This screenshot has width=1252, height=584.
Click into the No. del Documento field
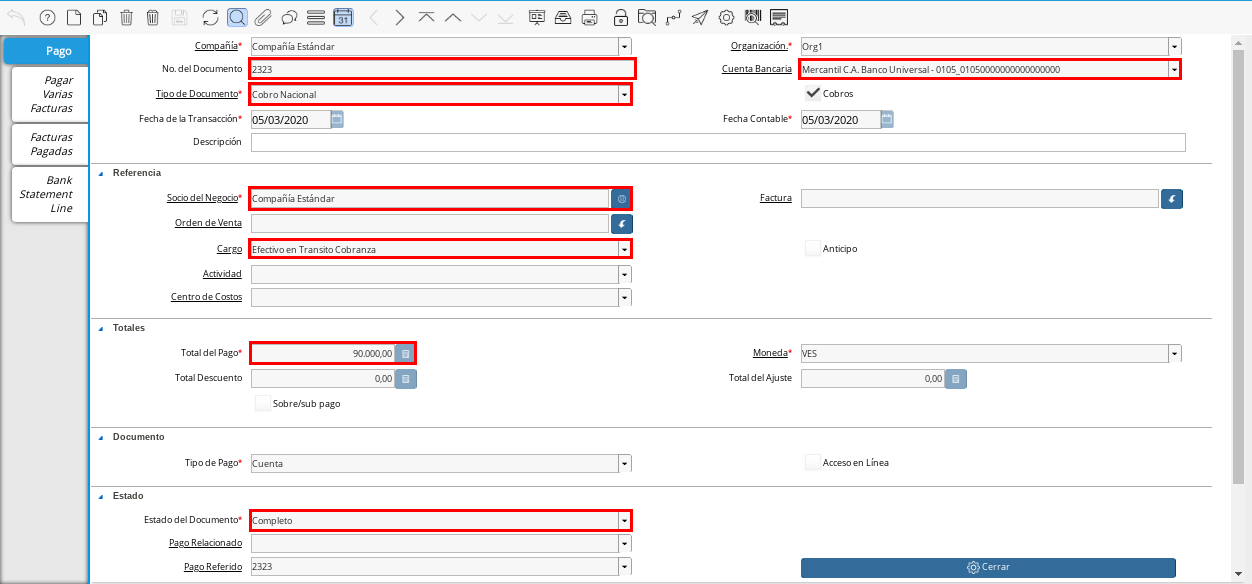coord(441,69)
